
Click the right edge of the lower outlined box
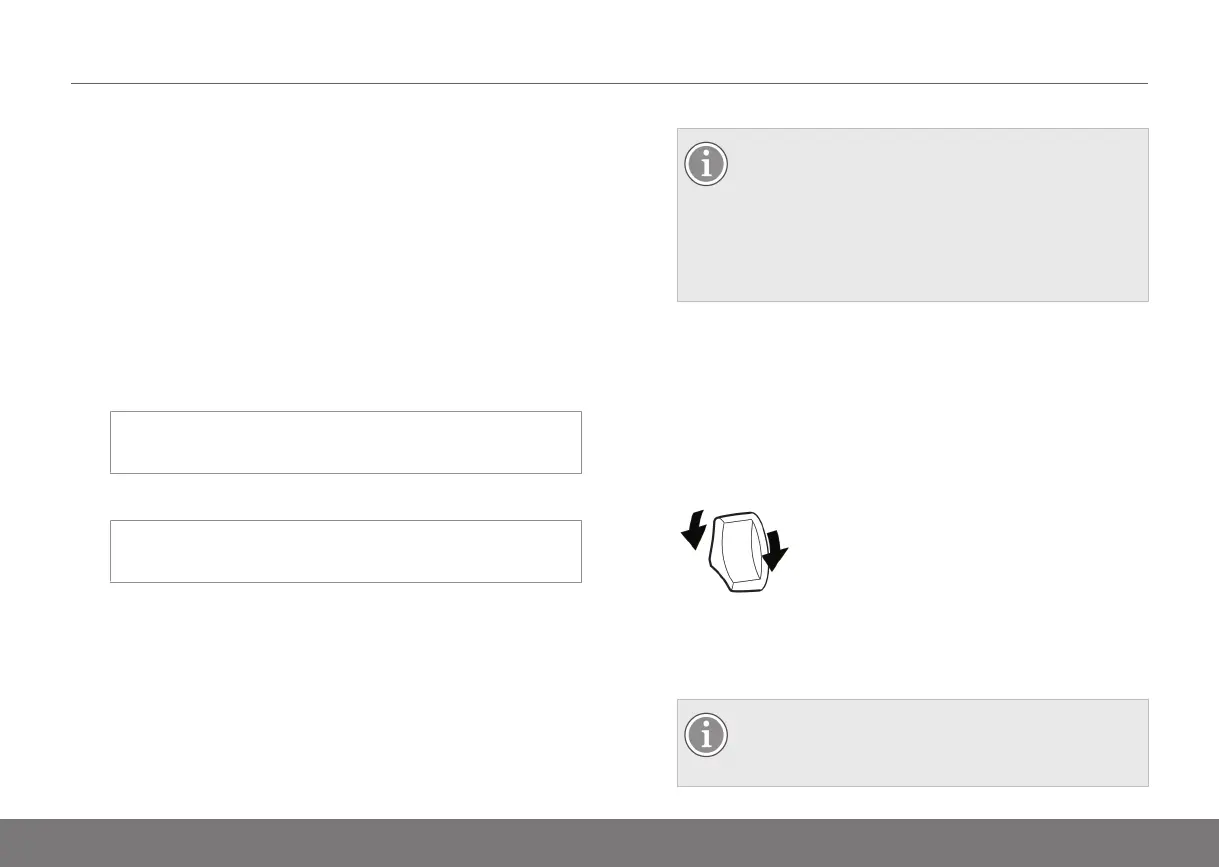click(x=581, y=551)
